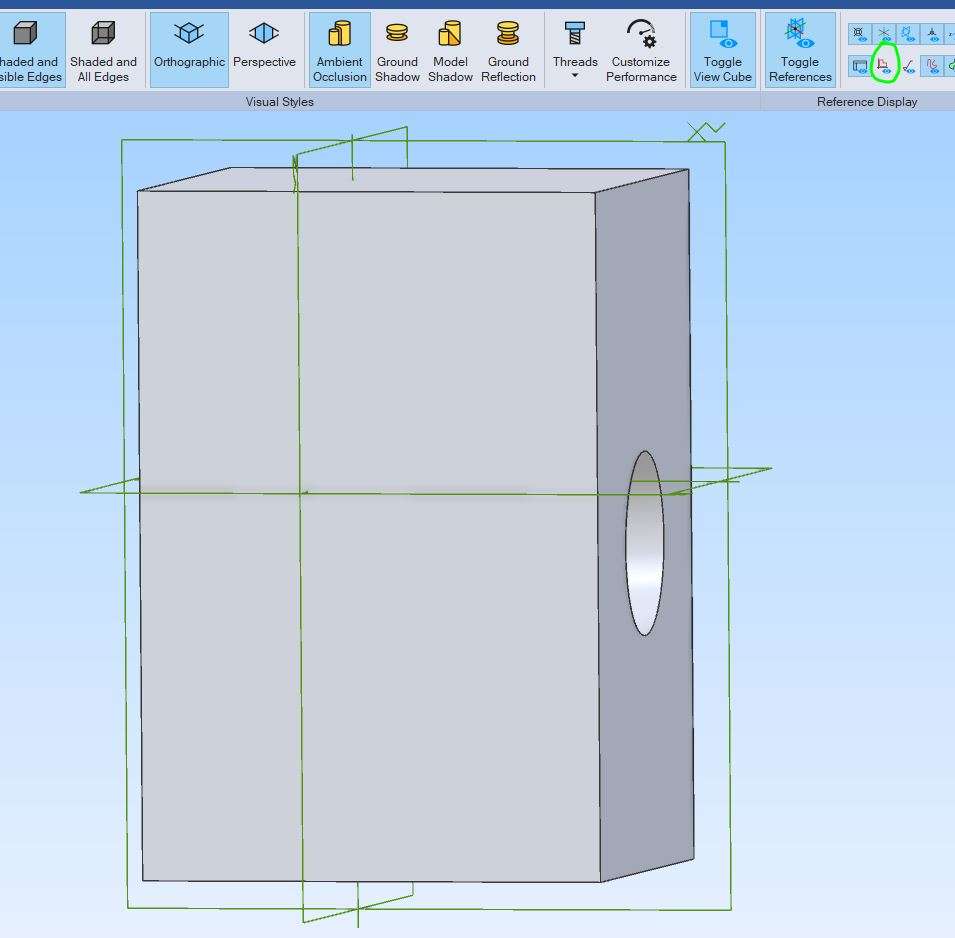Viewport: 955px width, 938px height.
Task: Click the Threads bolt icon
Action: coord(574,34)
